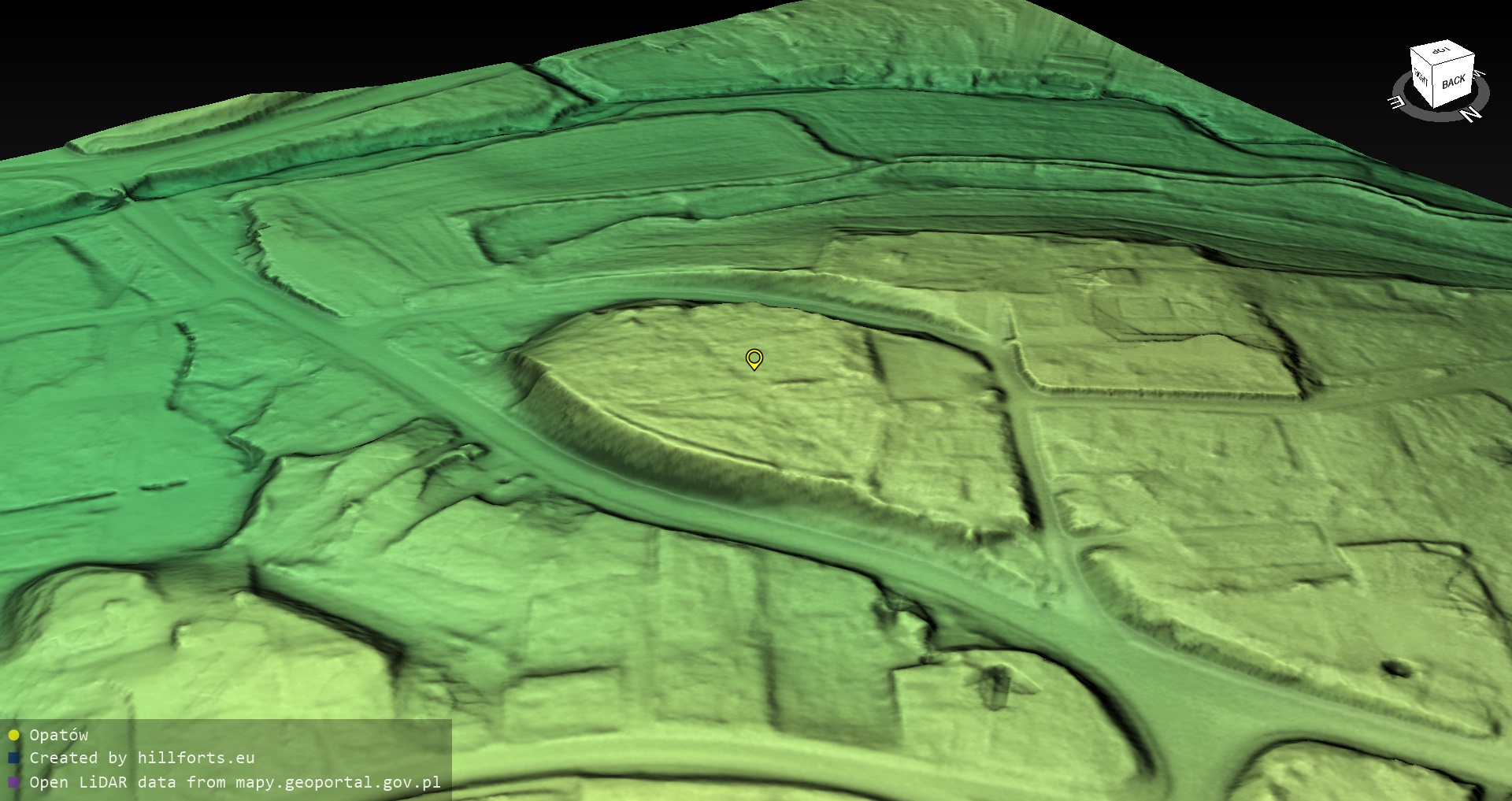The width and height of the screenshot is (1512, 801).
Task: Click cube edge between RIGHT and BACK faces
Action: pyautogui.click(x=1433, y=89)
